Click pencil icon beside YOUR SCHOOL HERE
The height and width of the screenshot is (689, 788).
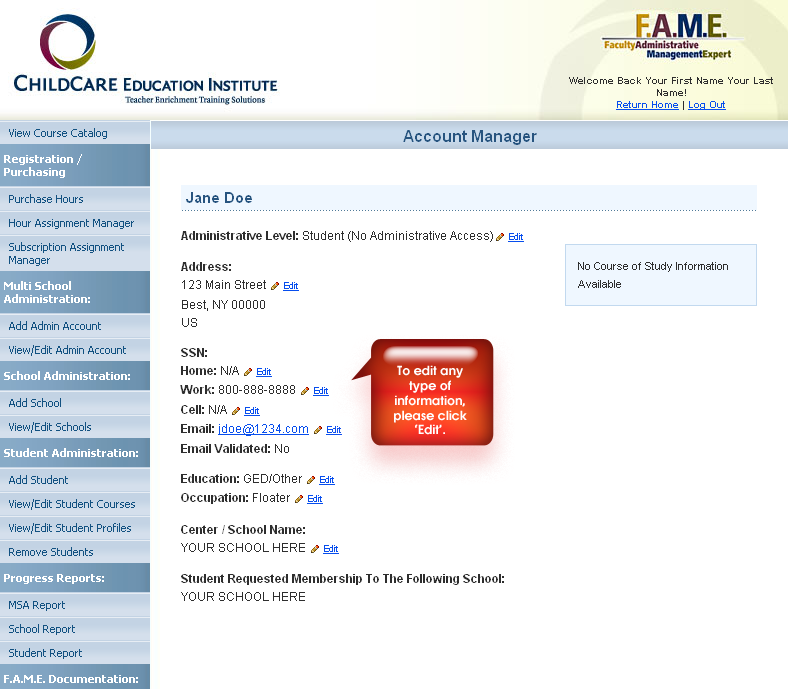(315, 549)
